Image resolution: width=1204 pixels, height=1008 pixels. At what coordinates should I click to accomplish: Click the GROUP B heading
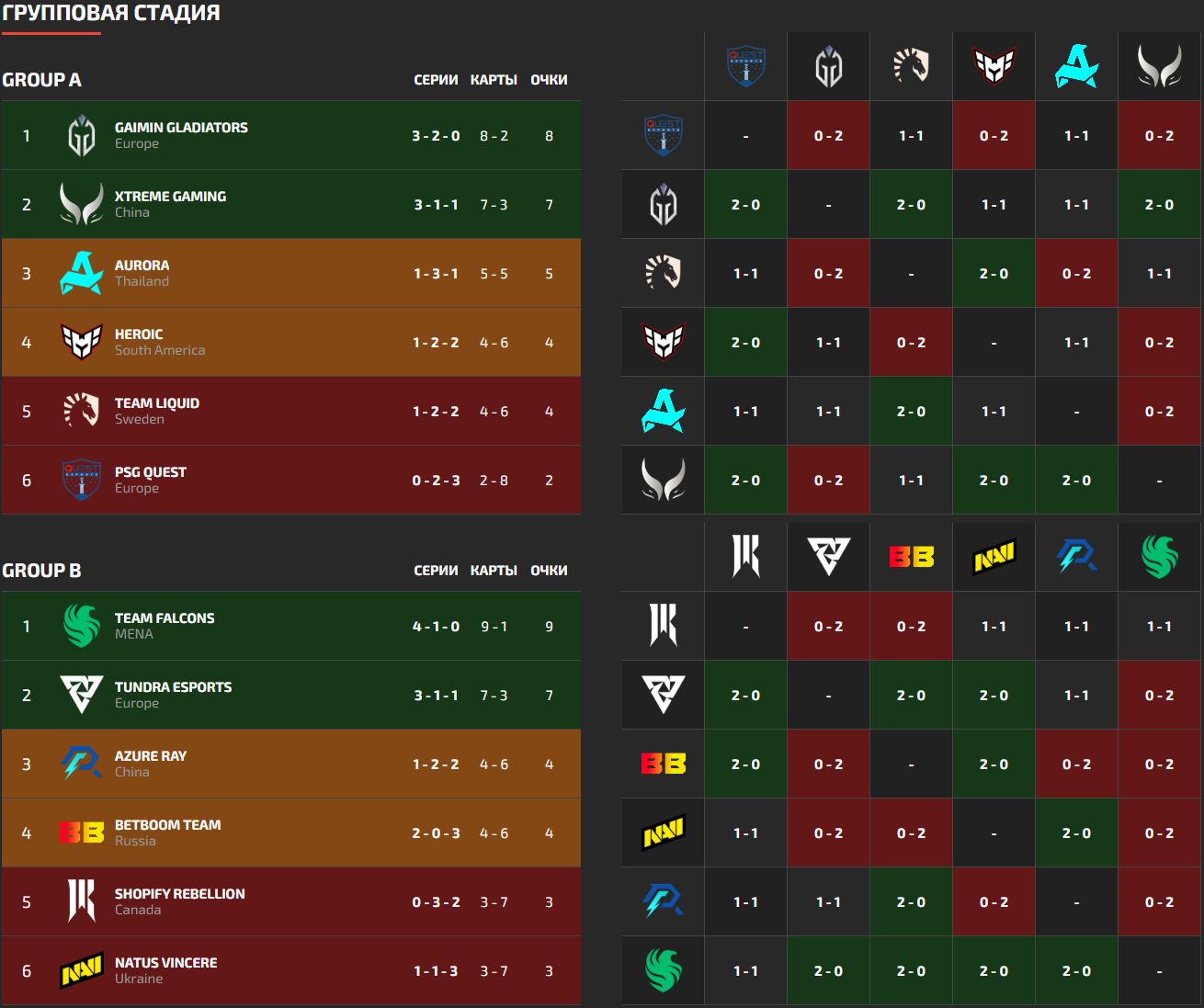[41, 571]
